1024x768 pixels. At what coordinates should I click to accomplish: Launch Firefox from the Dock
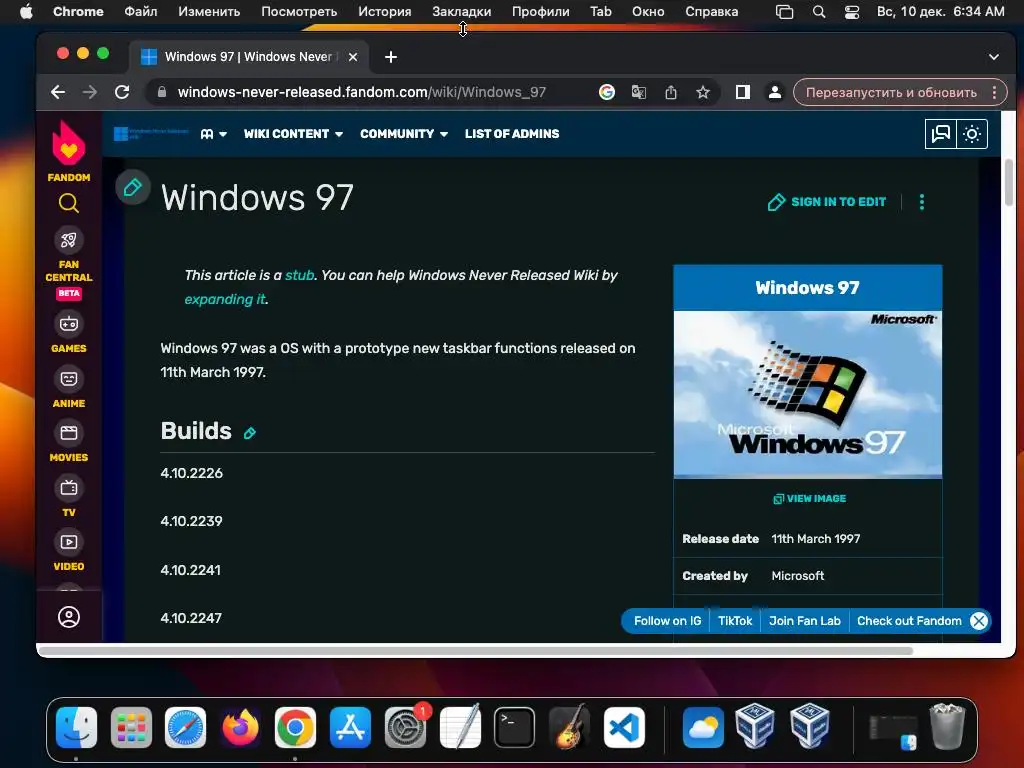click(240, 727)
